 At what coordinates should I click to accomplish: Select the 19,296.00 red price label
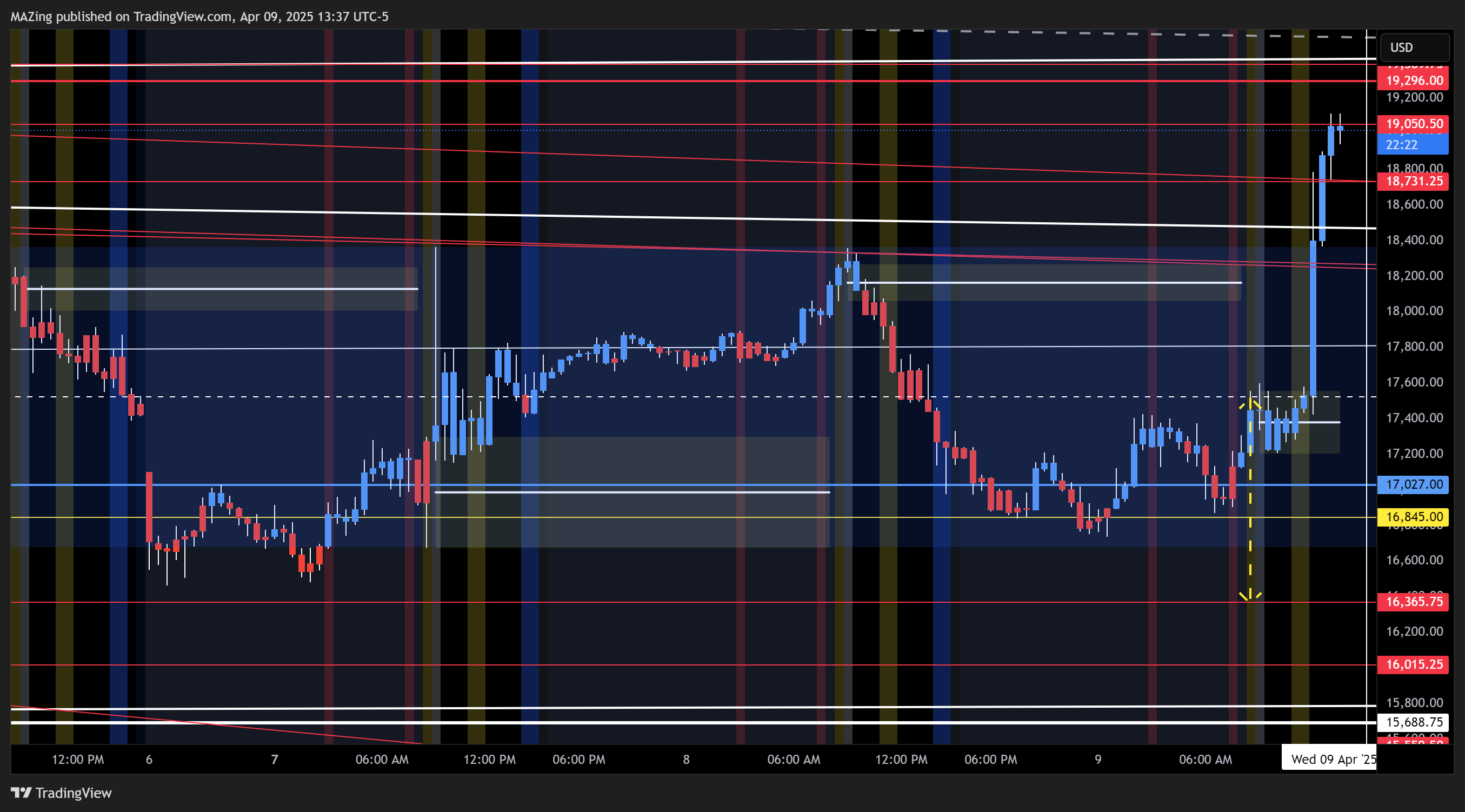tap(1413, 80)
